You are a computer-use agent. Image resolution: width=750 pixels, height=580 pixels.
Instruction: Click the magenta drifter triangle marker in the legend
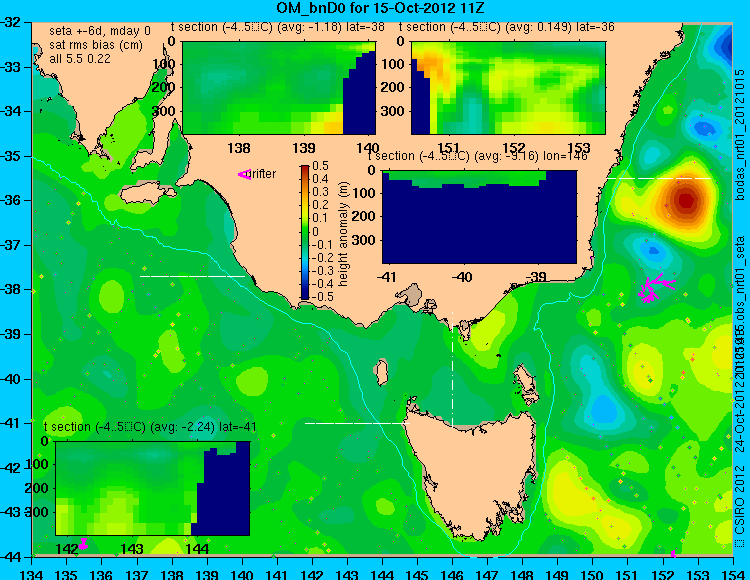click(x=244, y=175)
